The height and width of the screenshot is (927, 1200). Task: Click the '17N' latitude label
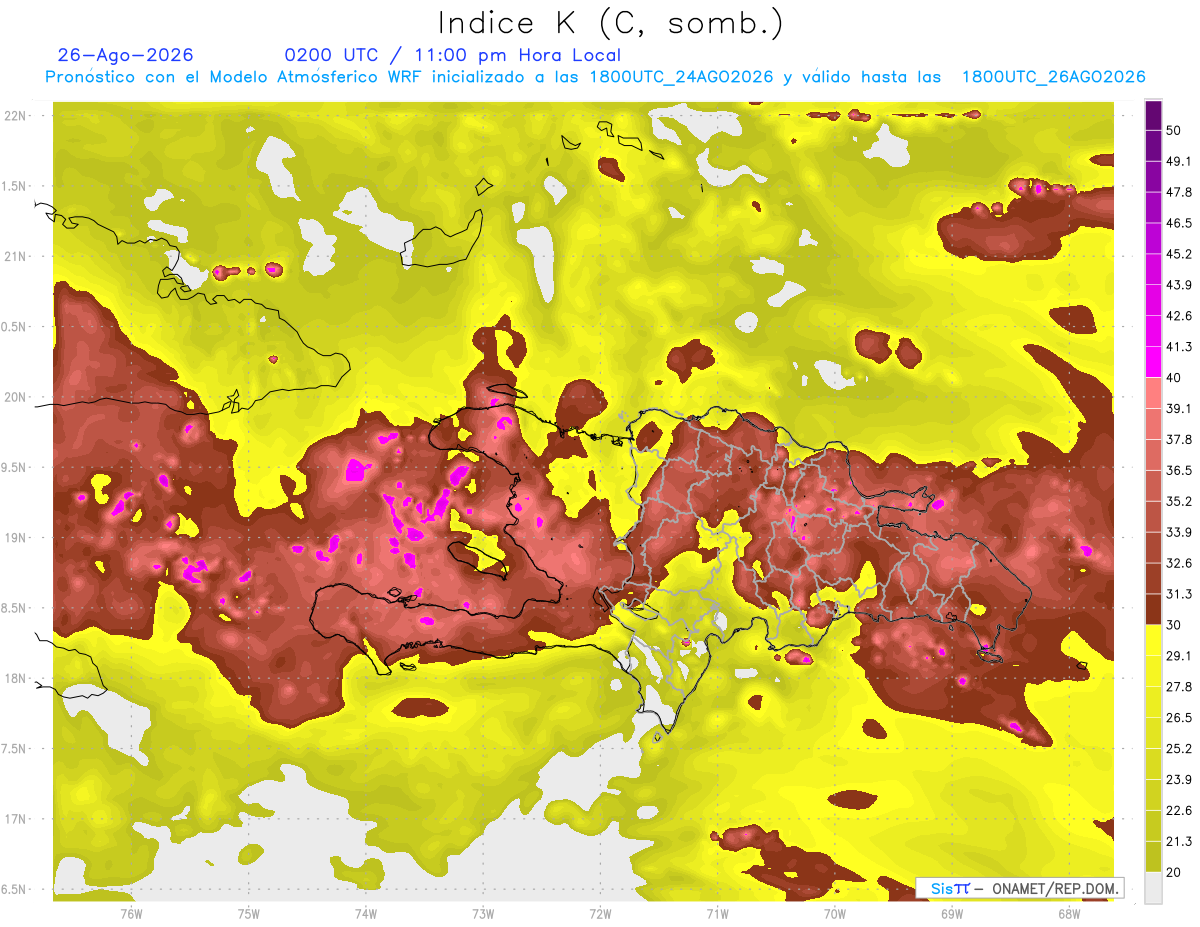click(17, 819)
